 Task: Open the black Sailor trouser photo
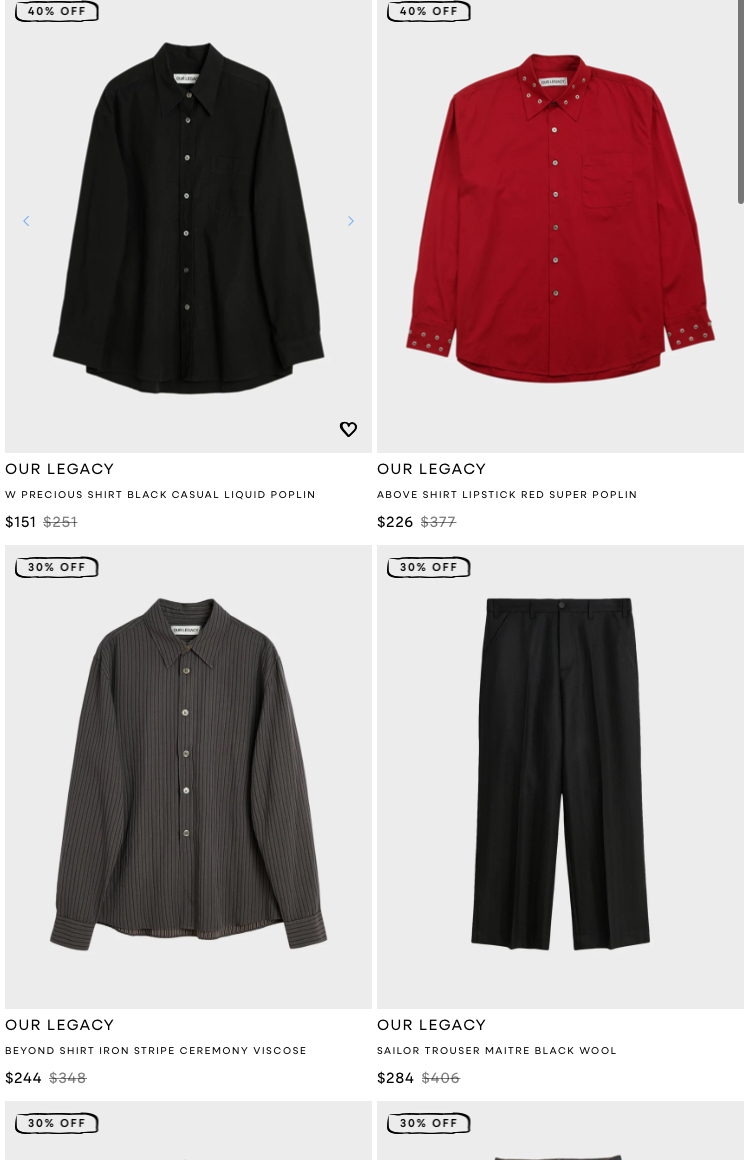coord(560,777)
